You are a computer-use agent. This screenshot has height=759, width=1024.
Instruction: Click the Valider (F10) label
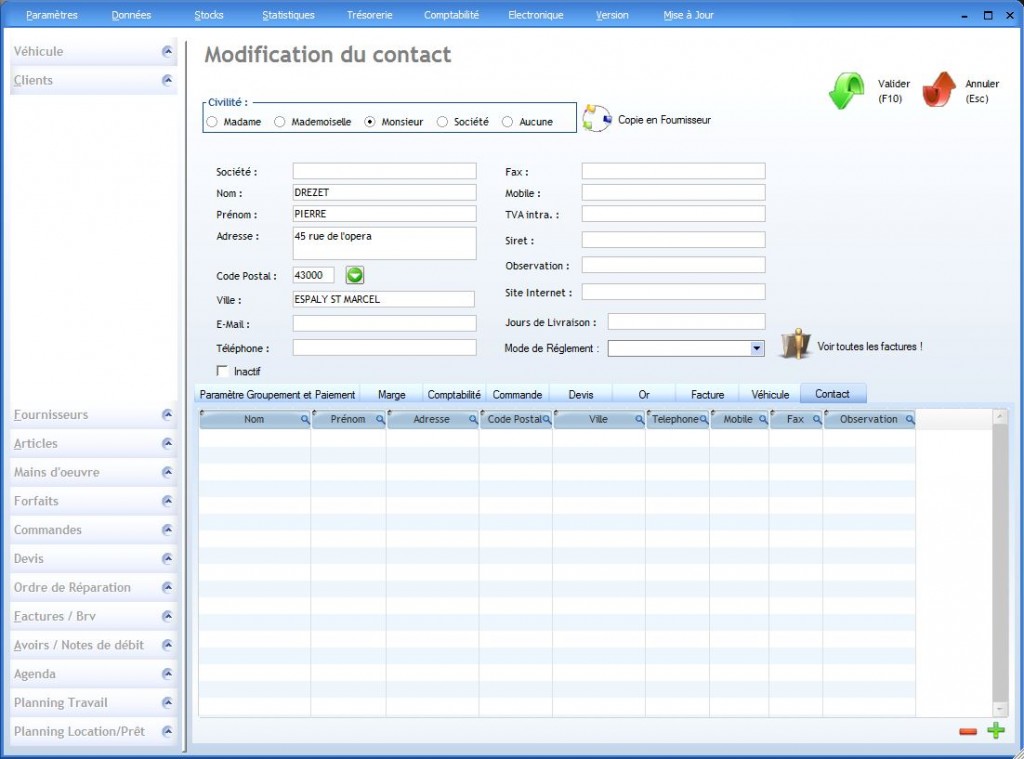coord(893,91)
